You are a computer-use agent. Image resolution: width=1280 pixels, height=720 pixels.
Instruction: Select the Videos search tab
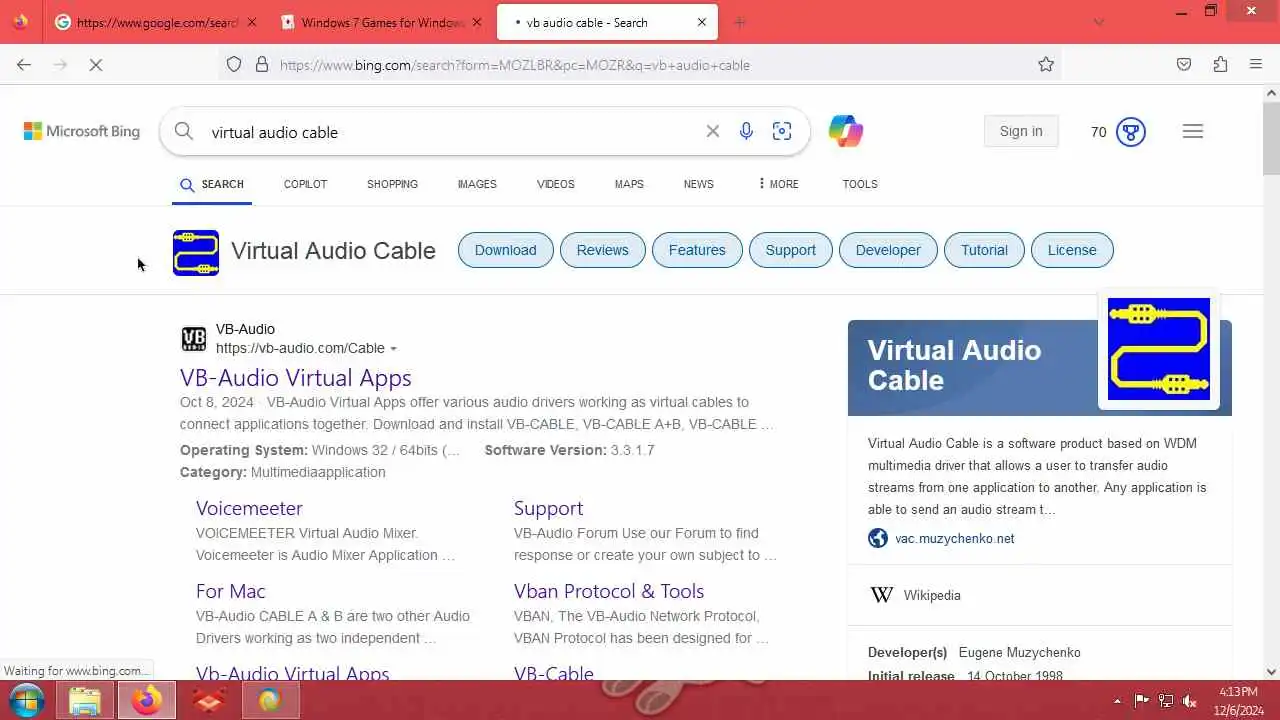[x=555, y=184]
